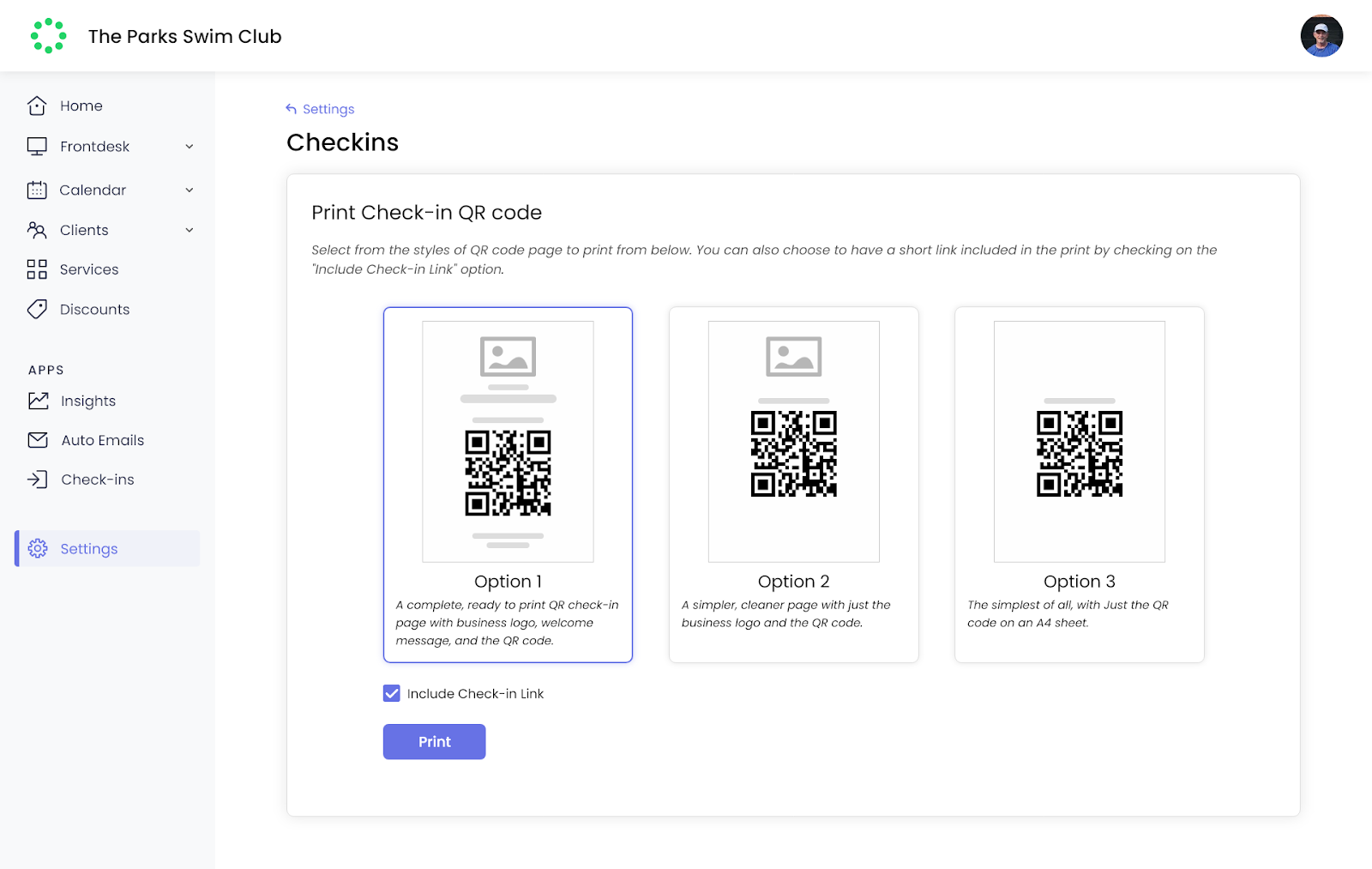Expand the Clients submenu chevron
Image resolution: width=1372 pixels, height=869 pixels.
pyautogui.click(x=190, y=230)
